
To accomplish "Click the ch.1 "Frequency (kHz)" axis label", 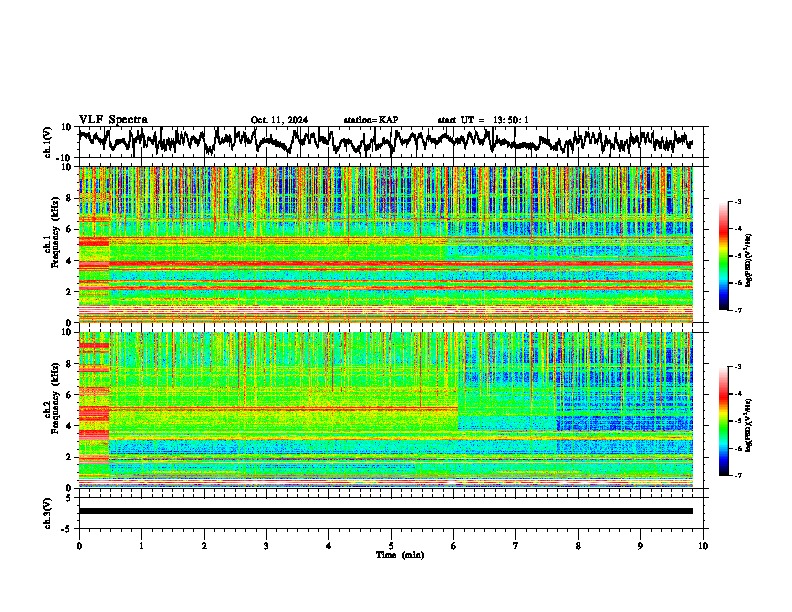I will point(55,233).
